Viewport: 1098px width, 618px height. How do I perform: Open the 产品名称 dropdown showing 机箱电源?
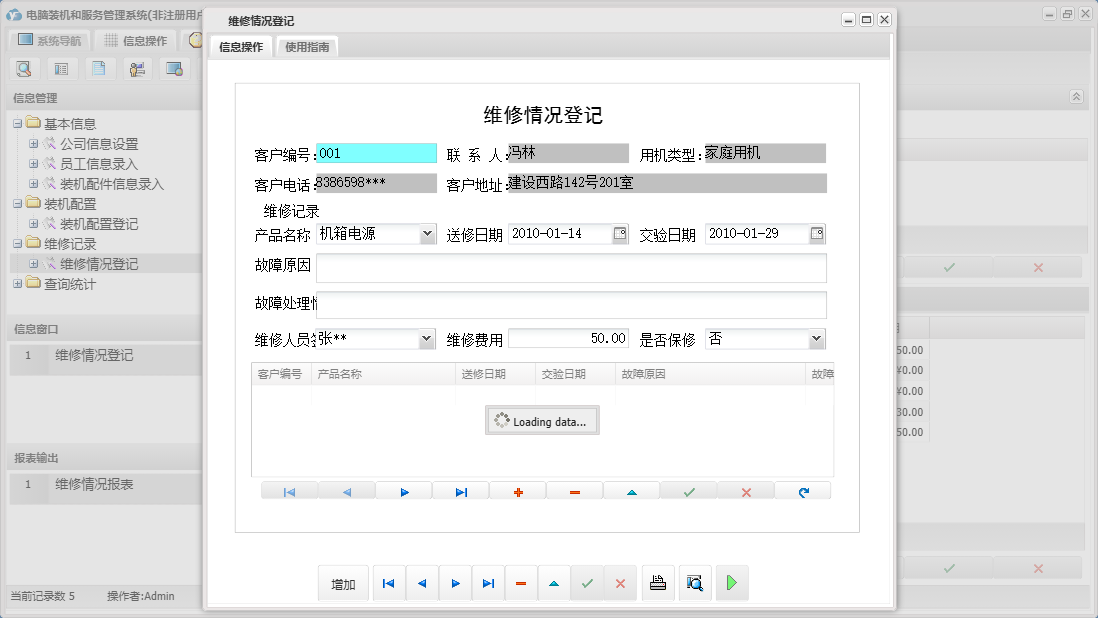pos(427,233)
